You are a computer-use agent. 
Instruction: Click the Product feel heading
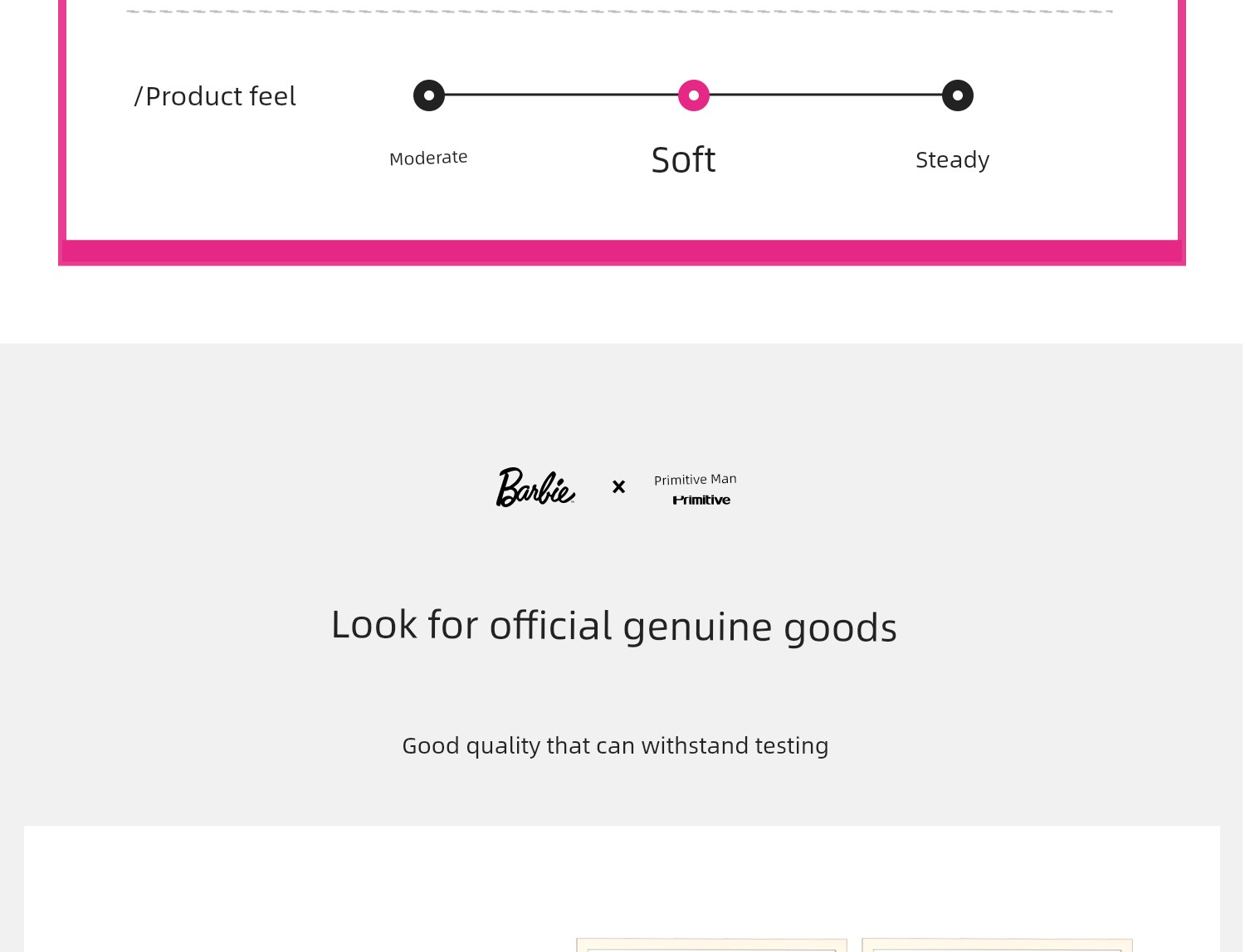215,96
